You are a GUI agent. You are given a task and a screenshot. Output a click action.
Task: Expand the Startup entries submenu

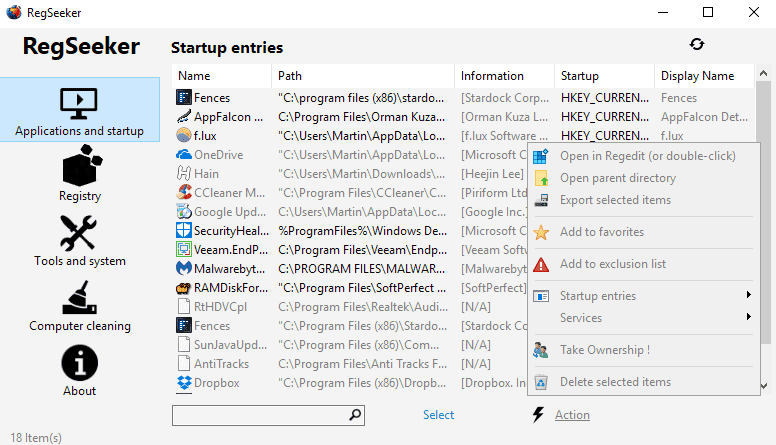pos(644,296)
